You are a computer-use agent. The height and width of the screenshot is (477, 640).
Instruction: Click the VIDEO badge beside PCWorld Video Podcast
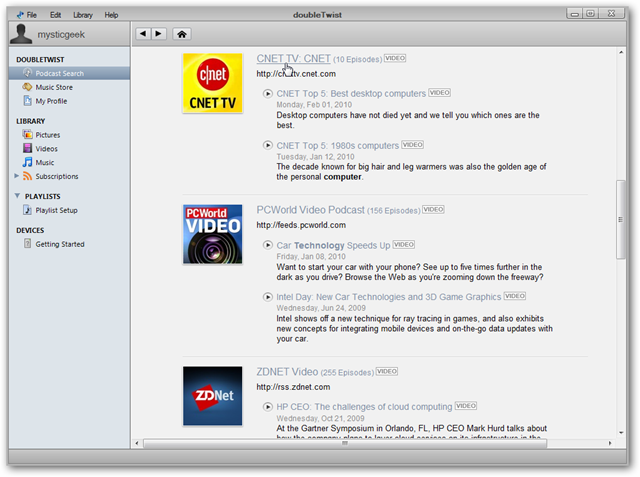click(x=433, y=209)
